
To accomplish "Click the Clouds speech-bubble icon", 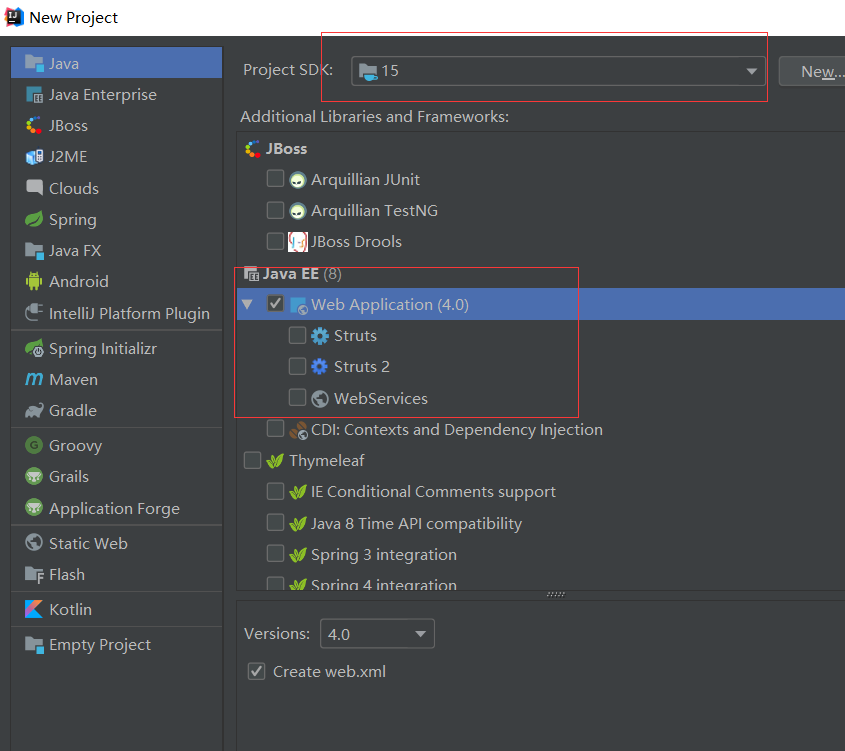I will pyautogui.click(x=34, y=187).
